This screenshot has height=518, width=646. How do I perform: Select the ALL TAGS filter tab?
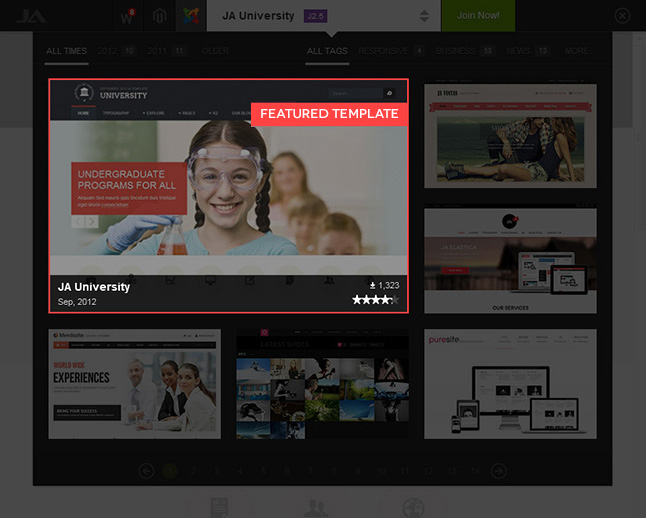point(327,51)
